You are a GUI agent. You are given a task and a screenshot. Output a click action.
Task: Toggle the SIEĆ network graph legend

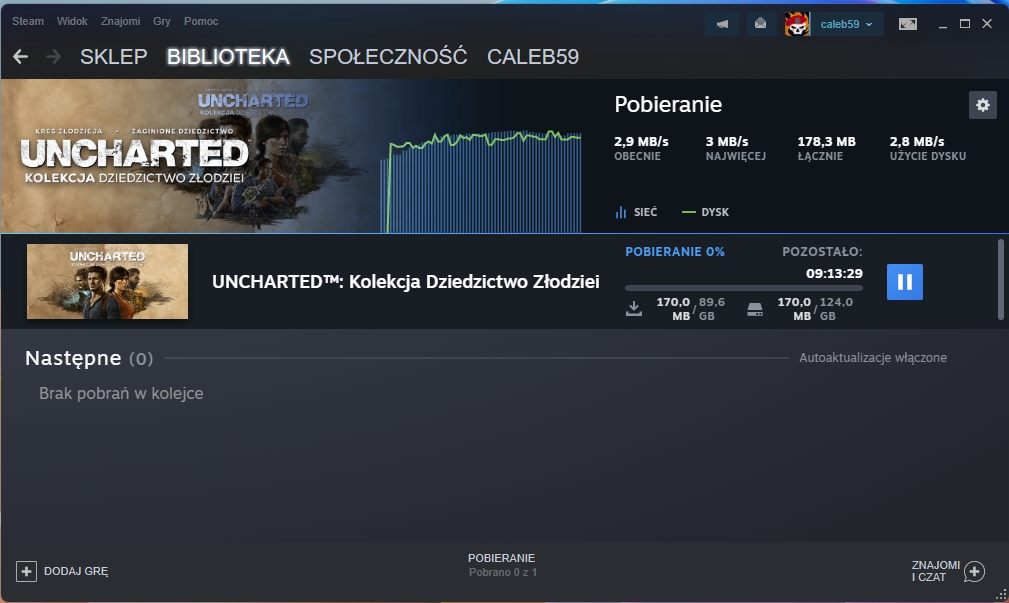tap(636, 212)
